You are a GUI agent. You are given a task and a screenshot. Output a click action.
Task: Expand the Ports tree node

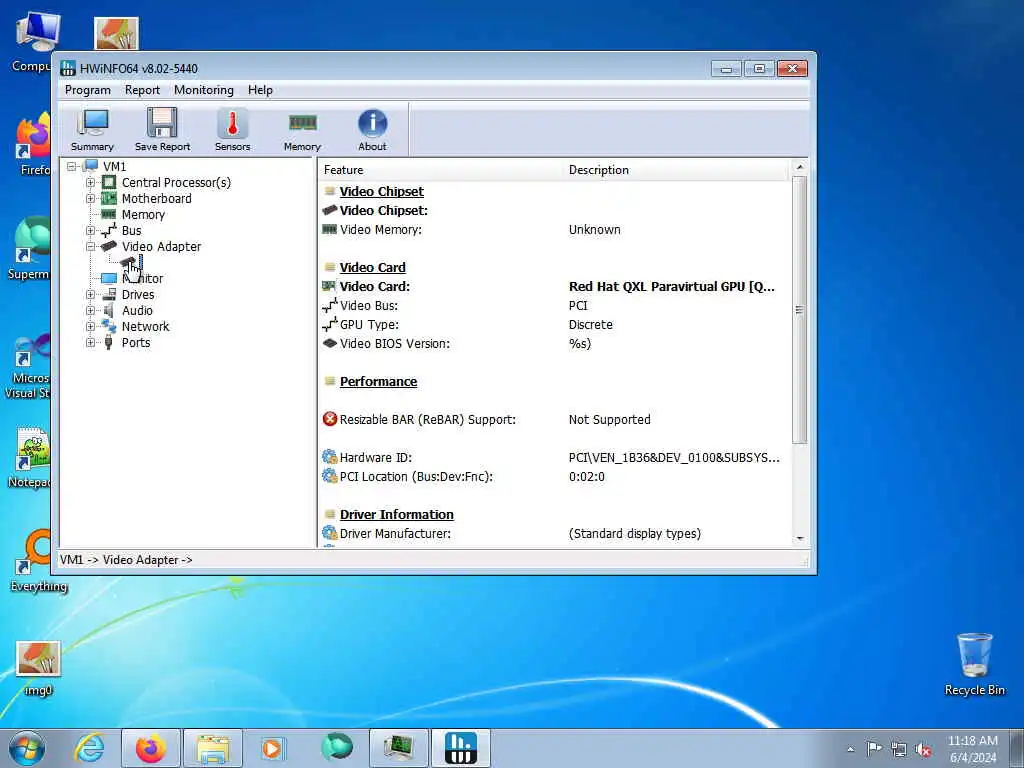point(91,343)
